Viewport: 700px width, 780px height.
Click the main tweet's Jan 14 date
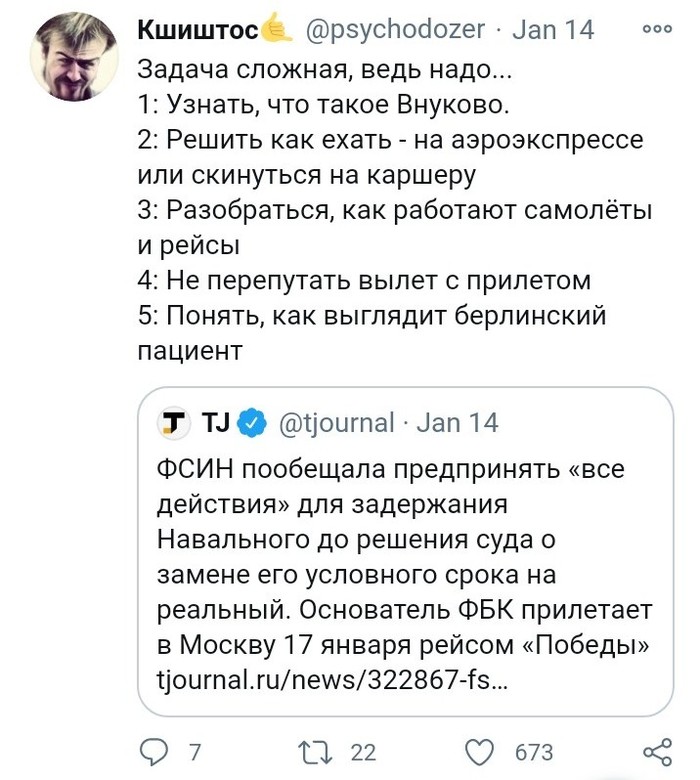click(554, 30)
